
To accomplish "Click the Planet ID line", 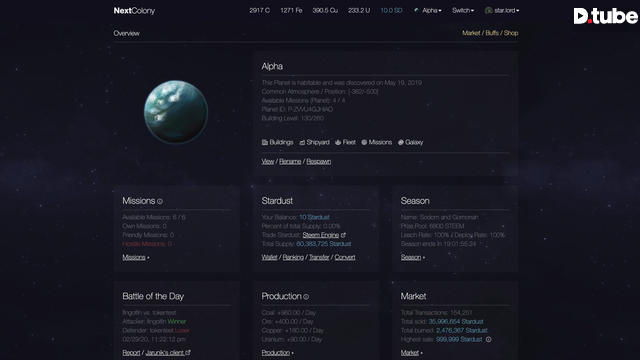I will [x=297, y=109].
